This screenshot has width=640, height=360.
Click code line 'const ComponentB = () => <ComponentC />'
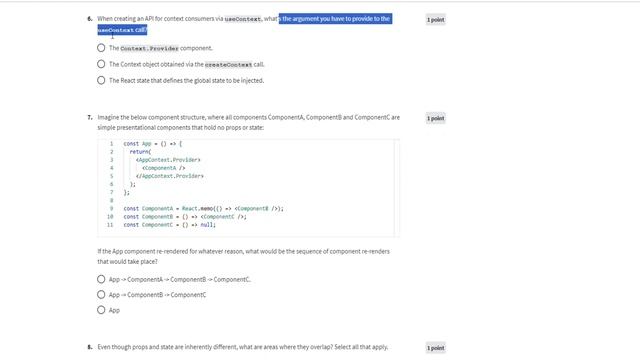pyautogui.click(x=185, y=217)
